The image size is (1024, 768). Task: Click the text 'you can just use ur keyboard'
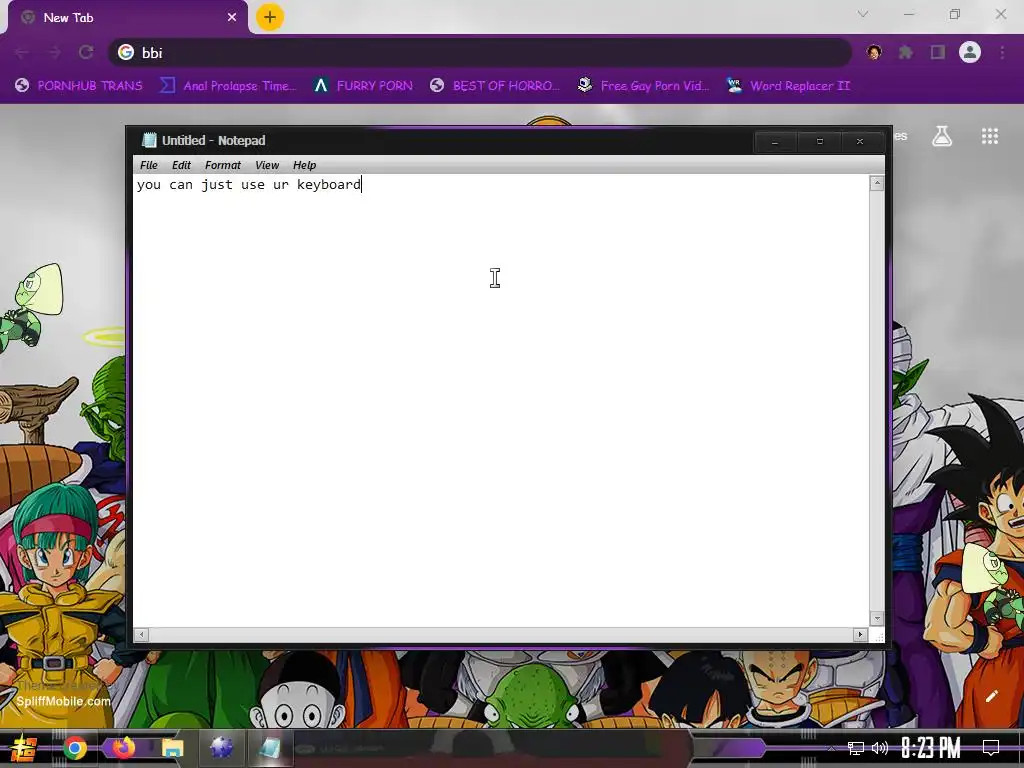click(249, 185)
